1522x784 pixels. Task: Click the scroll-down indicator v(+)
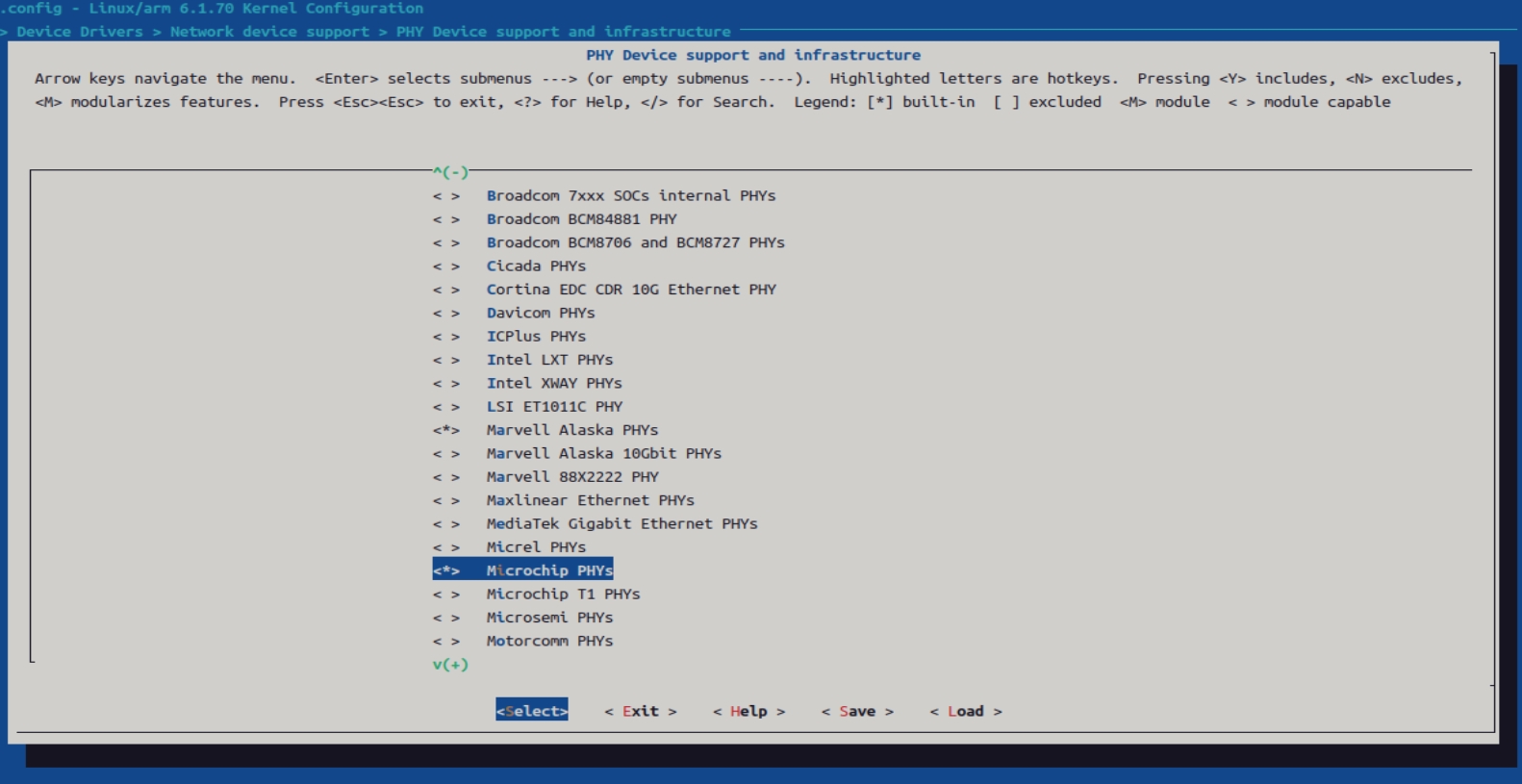[x=450, y=665]
